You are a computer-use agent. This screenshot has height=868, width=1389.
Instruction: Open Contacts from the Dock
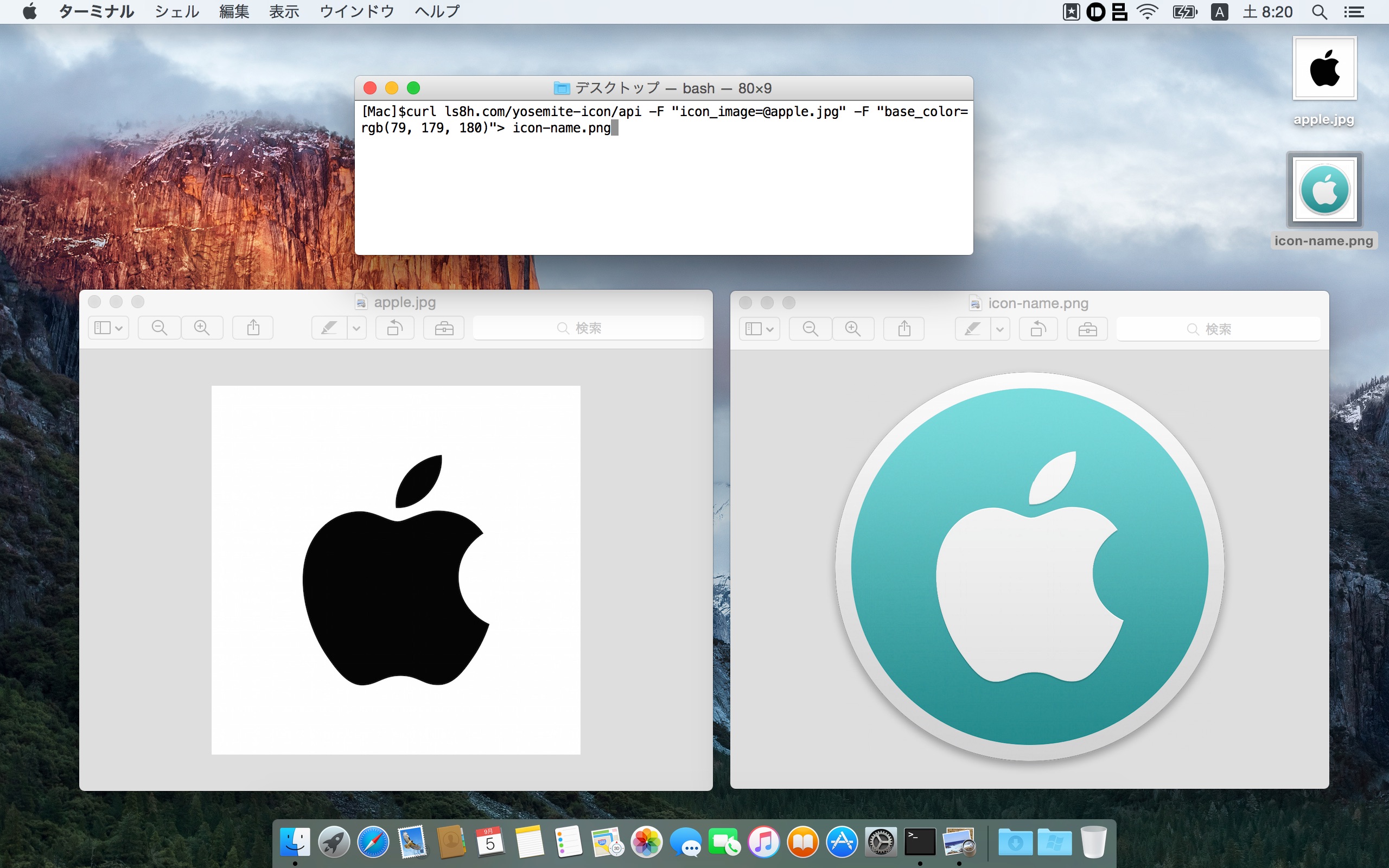coord(451,842)
